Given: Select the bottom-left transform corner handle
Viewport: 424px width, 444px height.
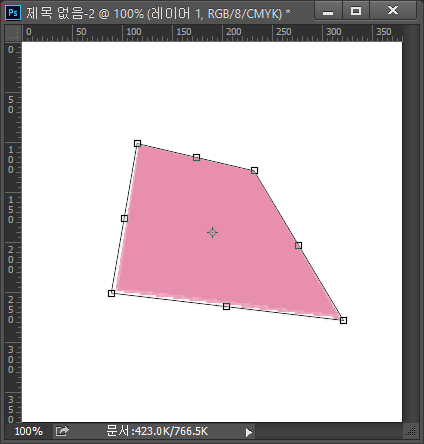Looking at the screenshot, I should click(112, 293).
